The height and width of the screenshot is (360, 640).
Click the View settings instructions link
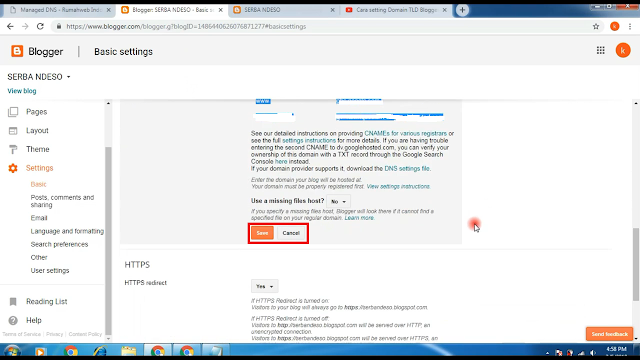pyautogui.click(x=398, y=187)
